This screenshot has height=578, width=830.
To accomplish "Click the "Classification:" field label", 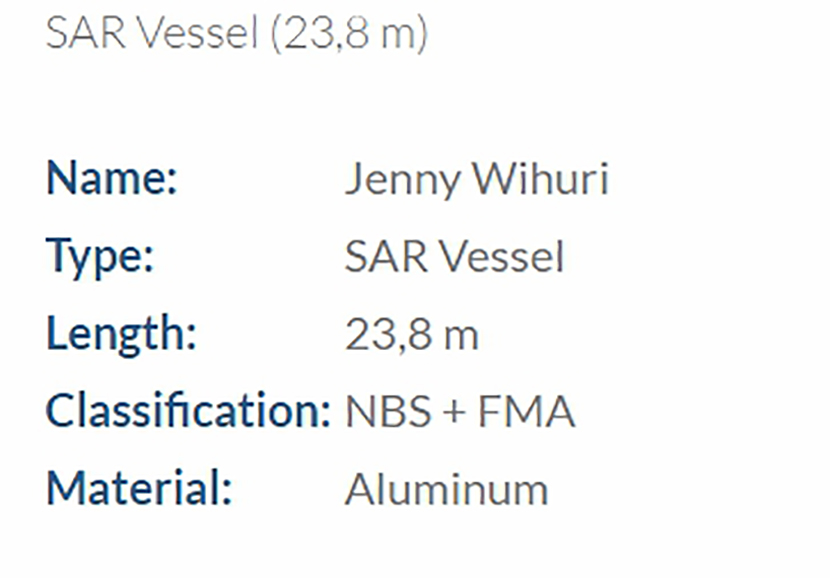I will 188,411.
